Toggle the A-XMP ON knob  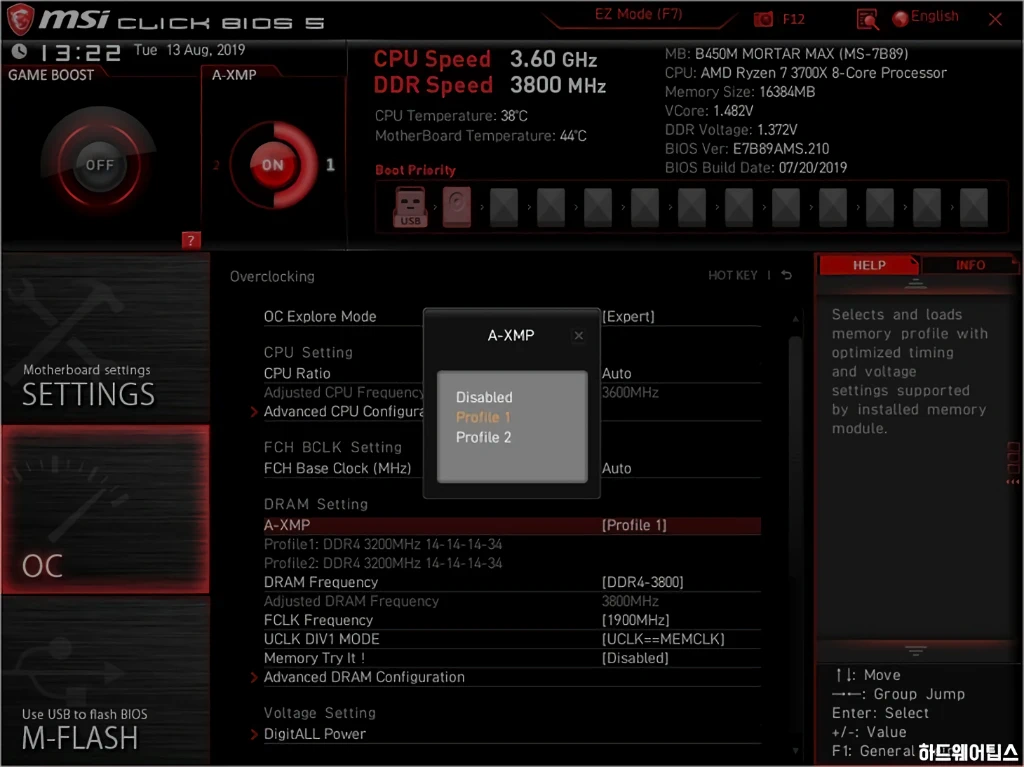tap(273, 165)
